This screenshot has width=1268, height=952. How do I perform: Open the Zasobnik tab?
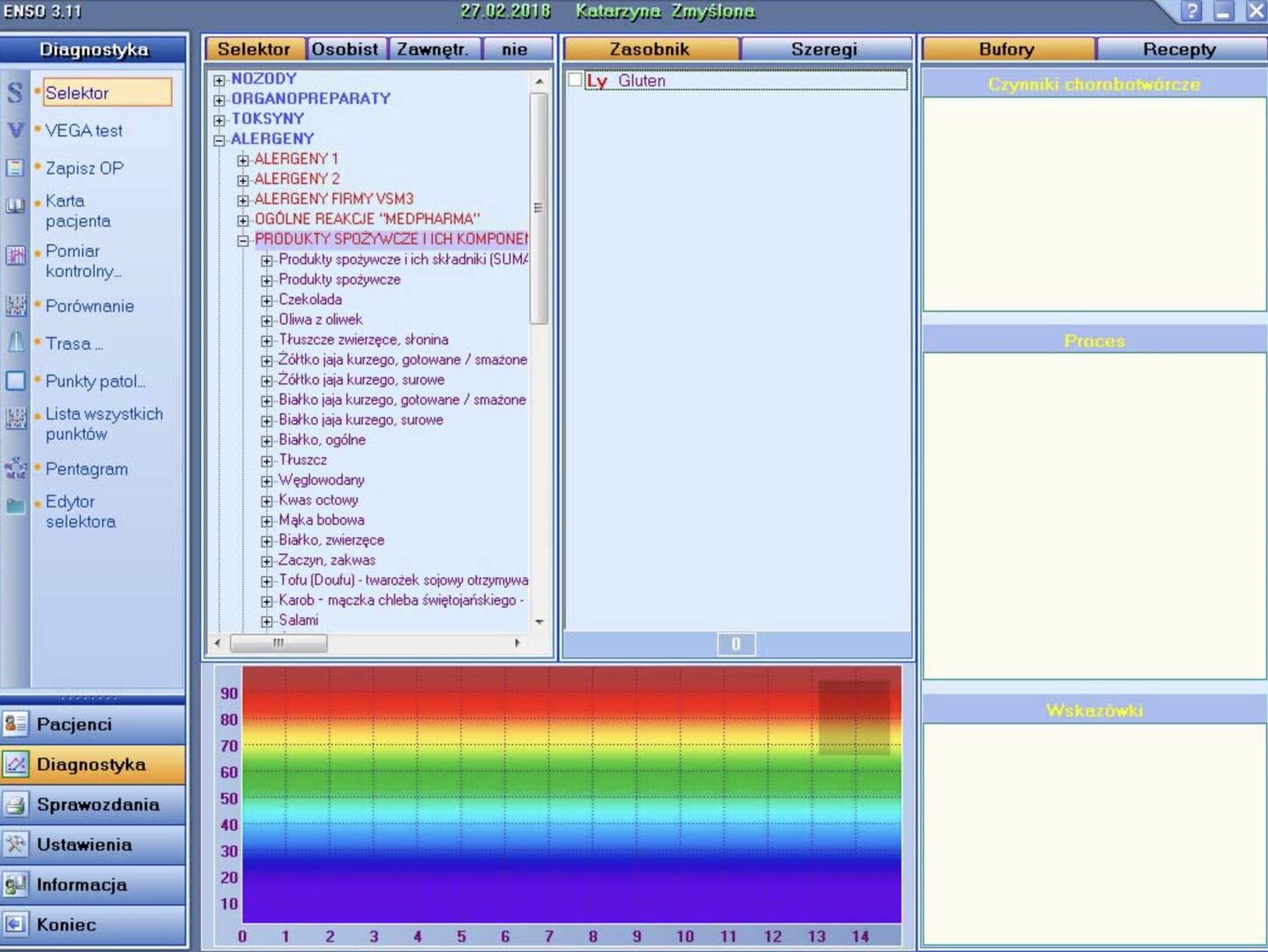[x=651, y=49]
